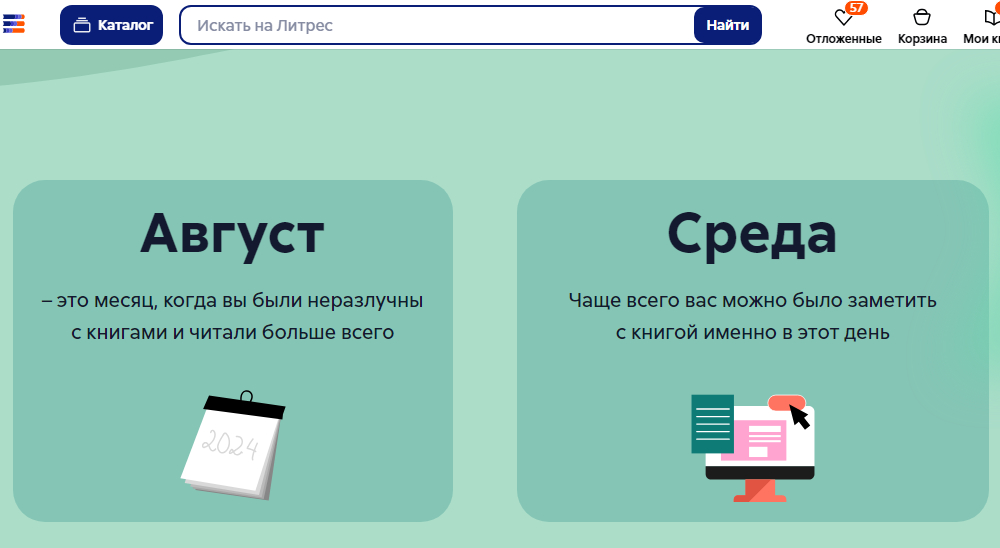Open Отложенные heart icon
Screen dimensions: 1000x548
tap(843, 18)
